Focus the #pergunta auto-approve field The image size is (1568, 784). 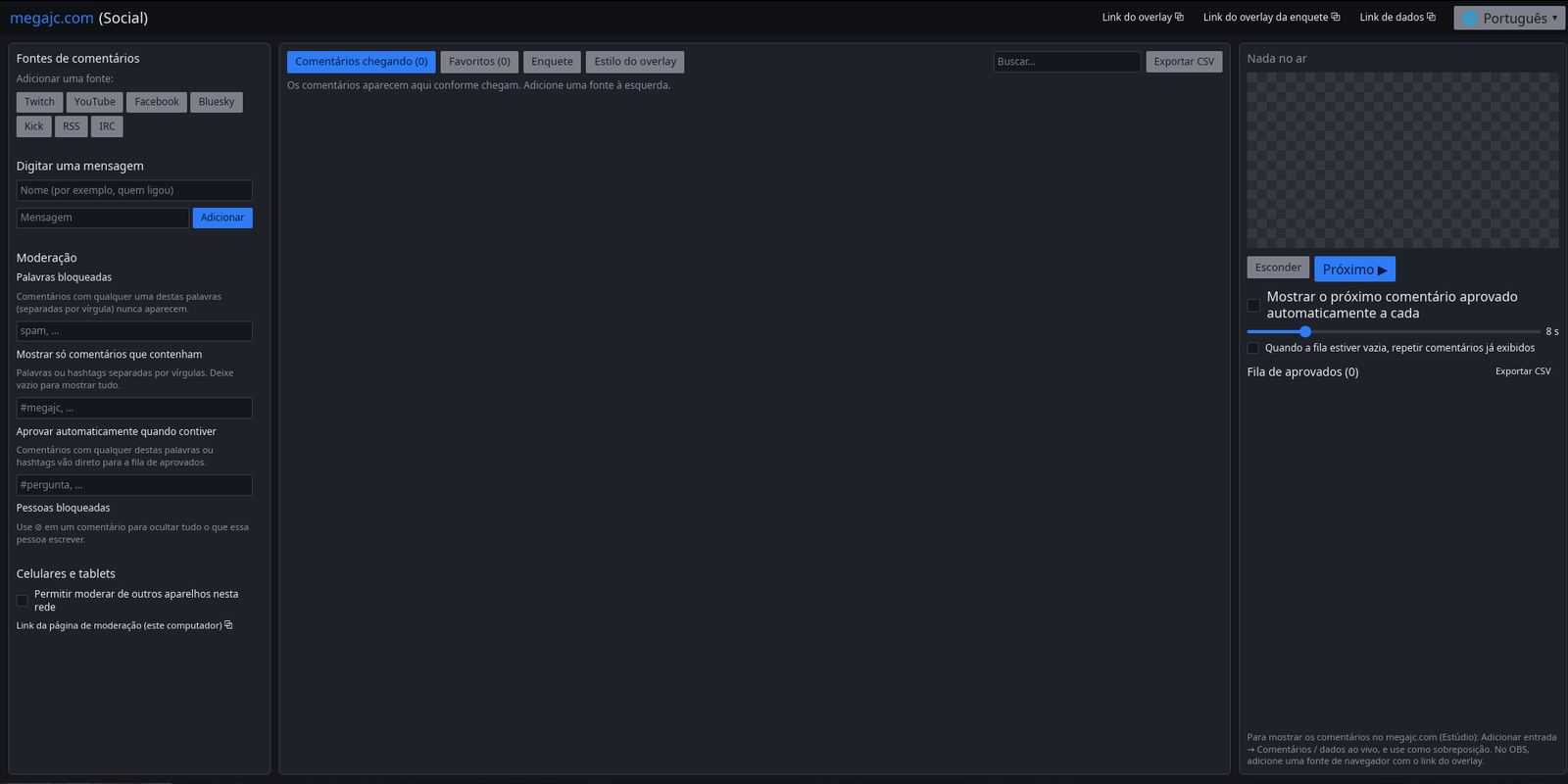click(x=134, y=485)
